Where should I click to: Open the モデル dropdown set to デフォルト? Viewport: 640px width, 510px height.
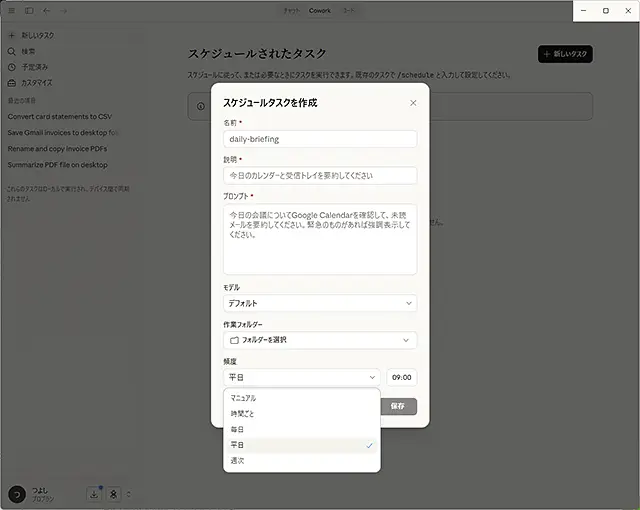[320, 303]
